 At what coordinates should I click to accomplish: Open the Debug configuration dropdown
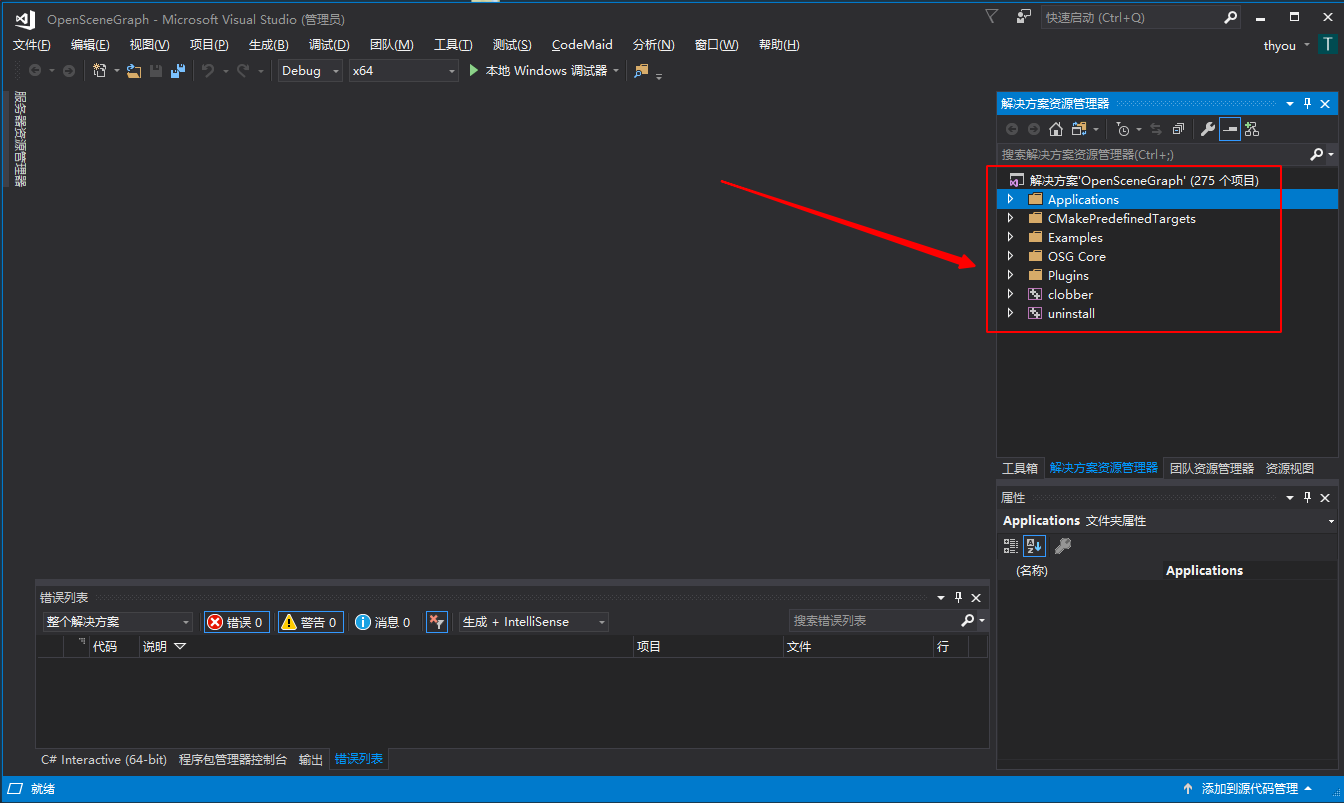[x=310, y=71]
